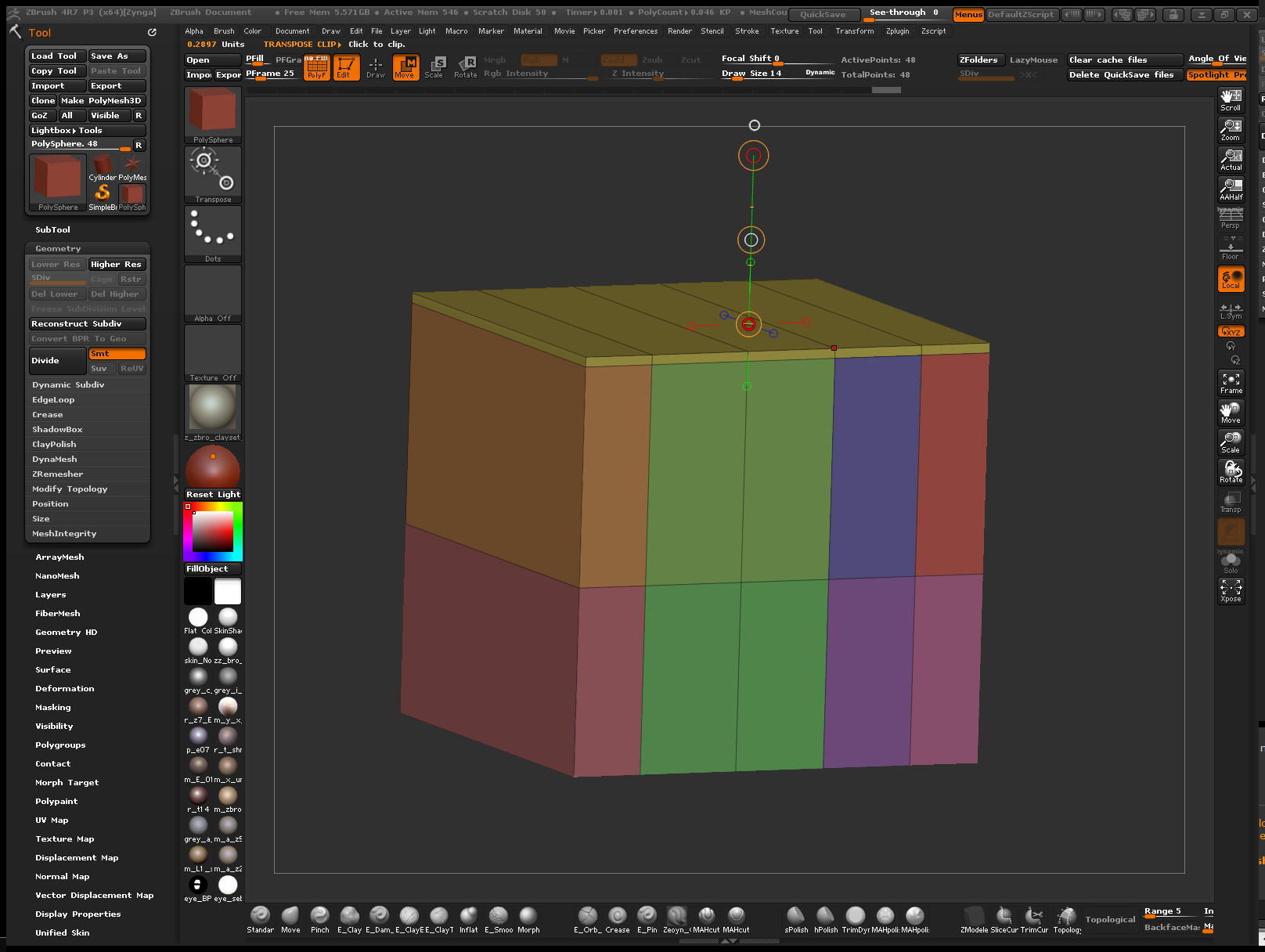Open the current material sphere preview
The width and height of the screenshot is (1265, 952).
click(213, 413)
